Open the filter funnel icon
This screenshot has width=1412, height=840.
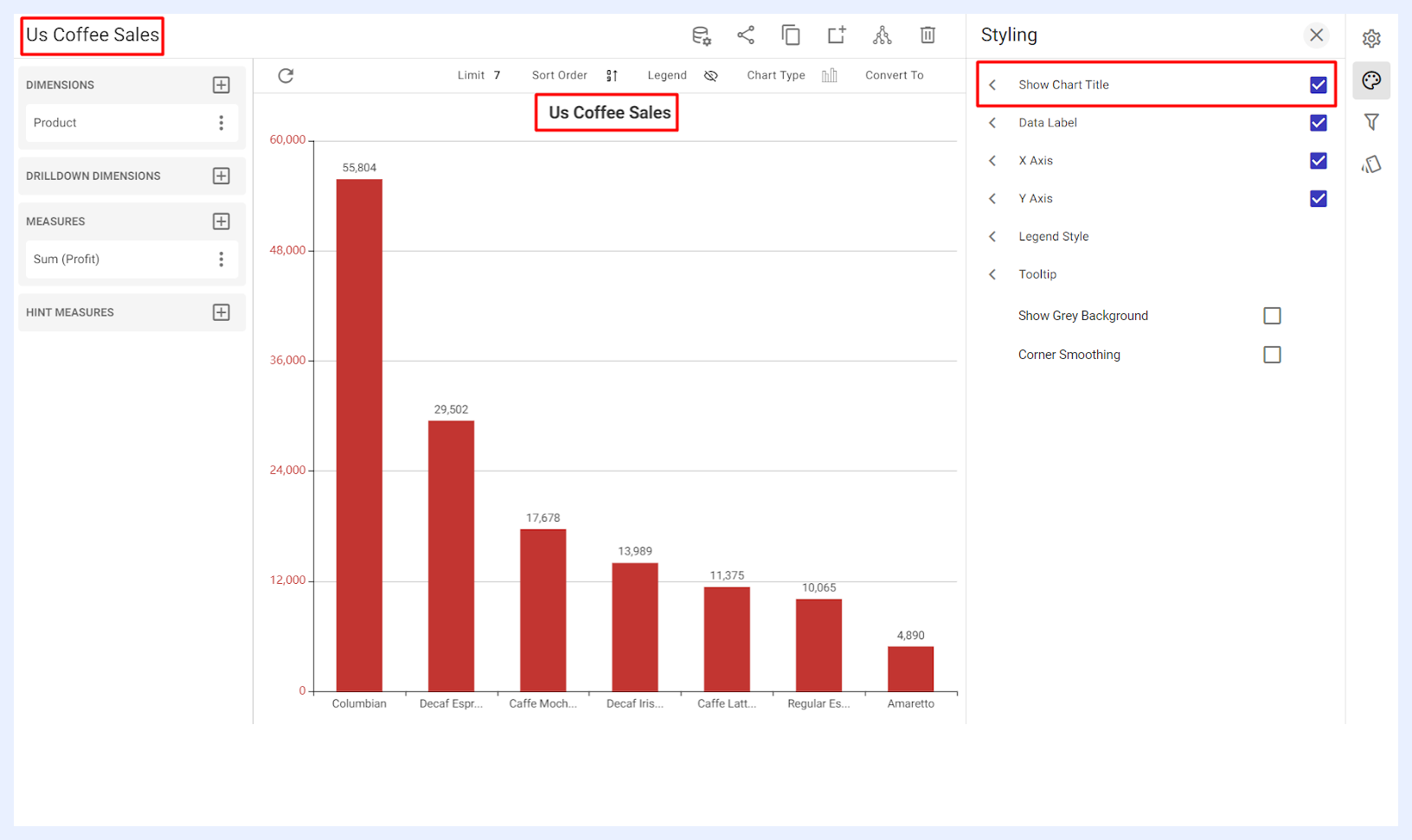pos(1371,122)
